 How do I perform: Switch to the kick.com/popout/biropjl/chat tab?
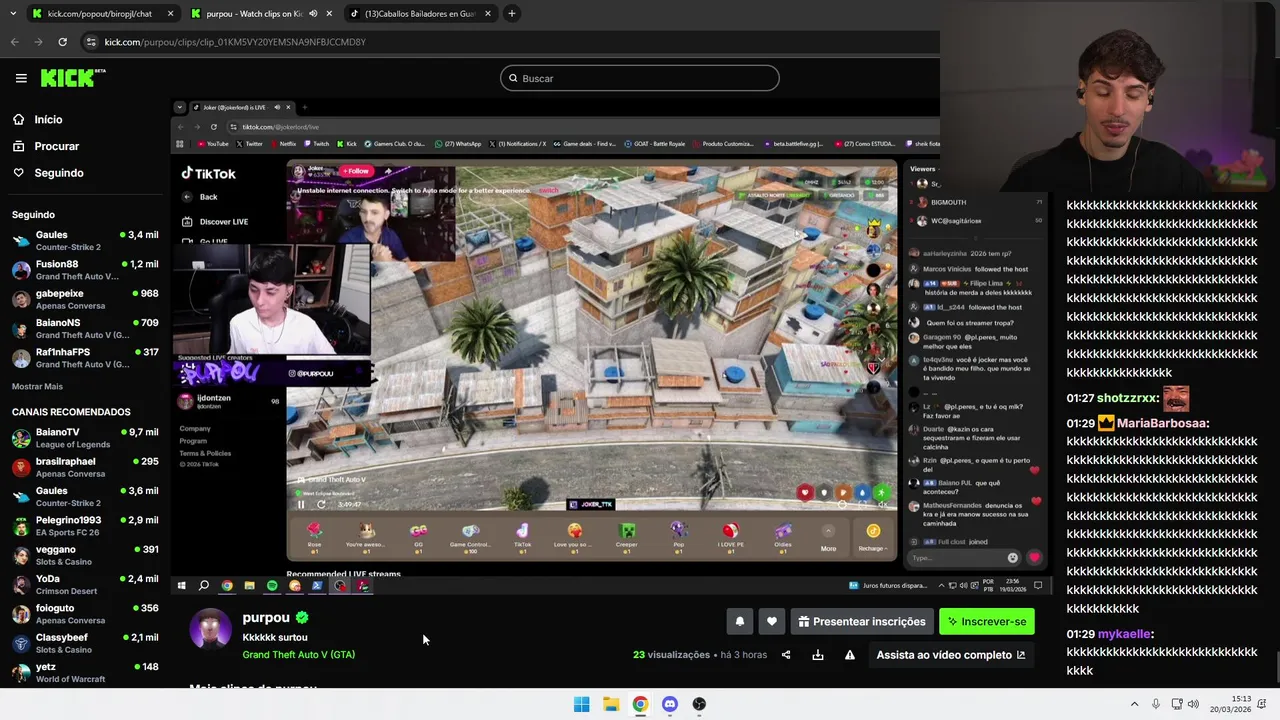(102, 14)
